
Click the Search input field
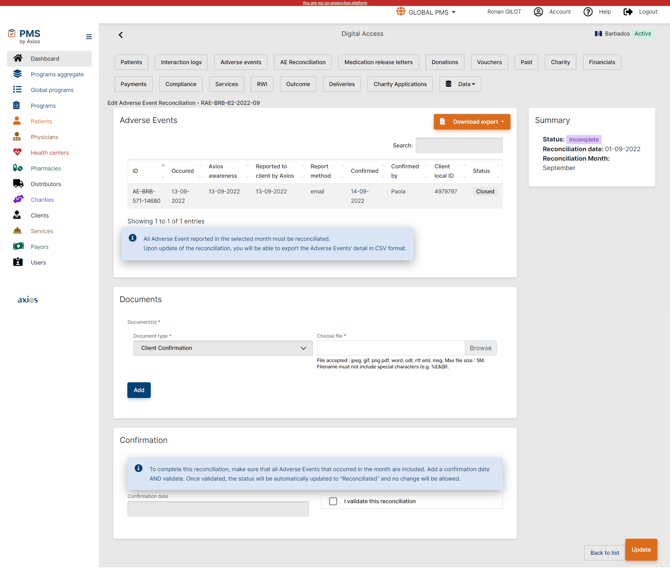(458, 146)
